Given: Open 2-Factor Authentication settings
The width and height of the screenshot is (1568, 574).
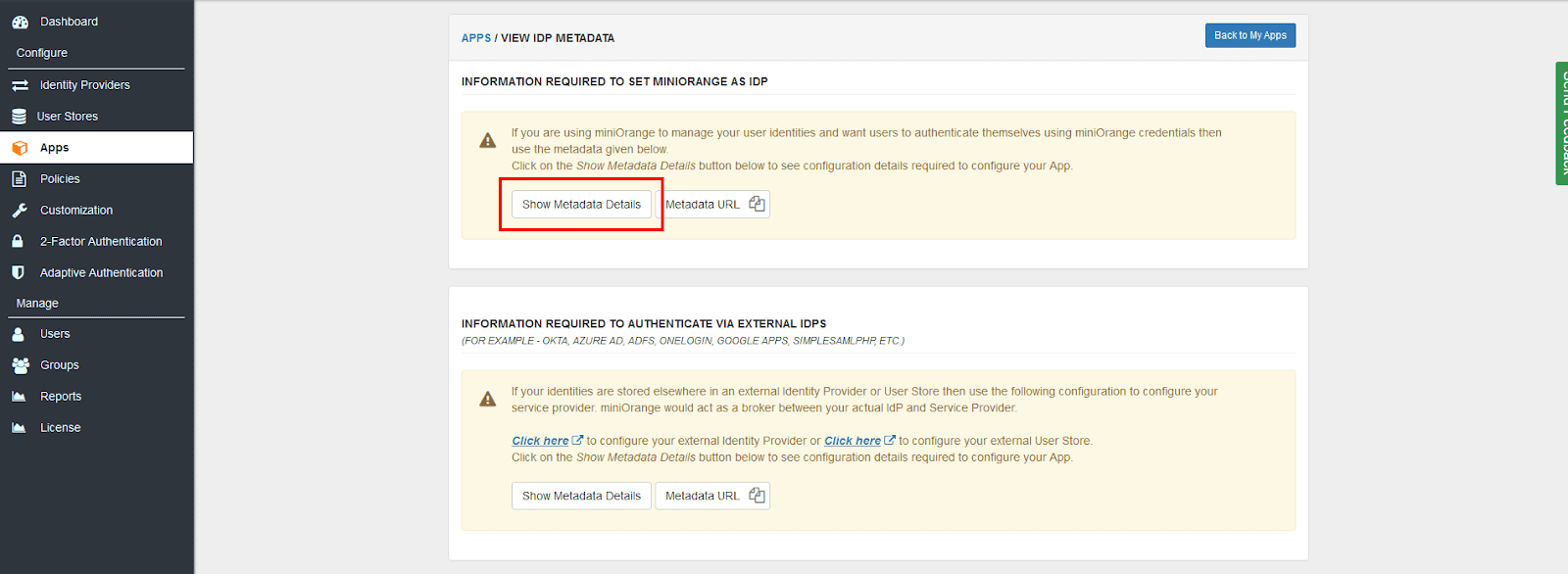Looking at the screenshot, I should point(96,241).
